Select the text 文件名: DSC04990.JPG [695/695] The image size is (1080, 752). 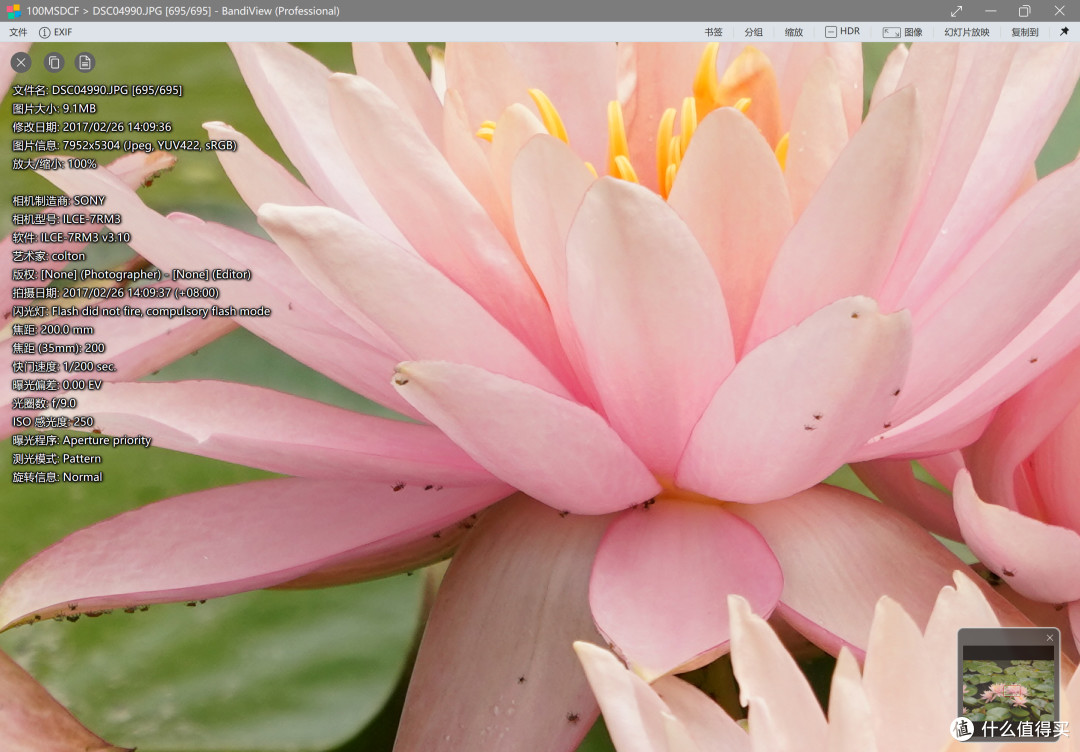97,90
